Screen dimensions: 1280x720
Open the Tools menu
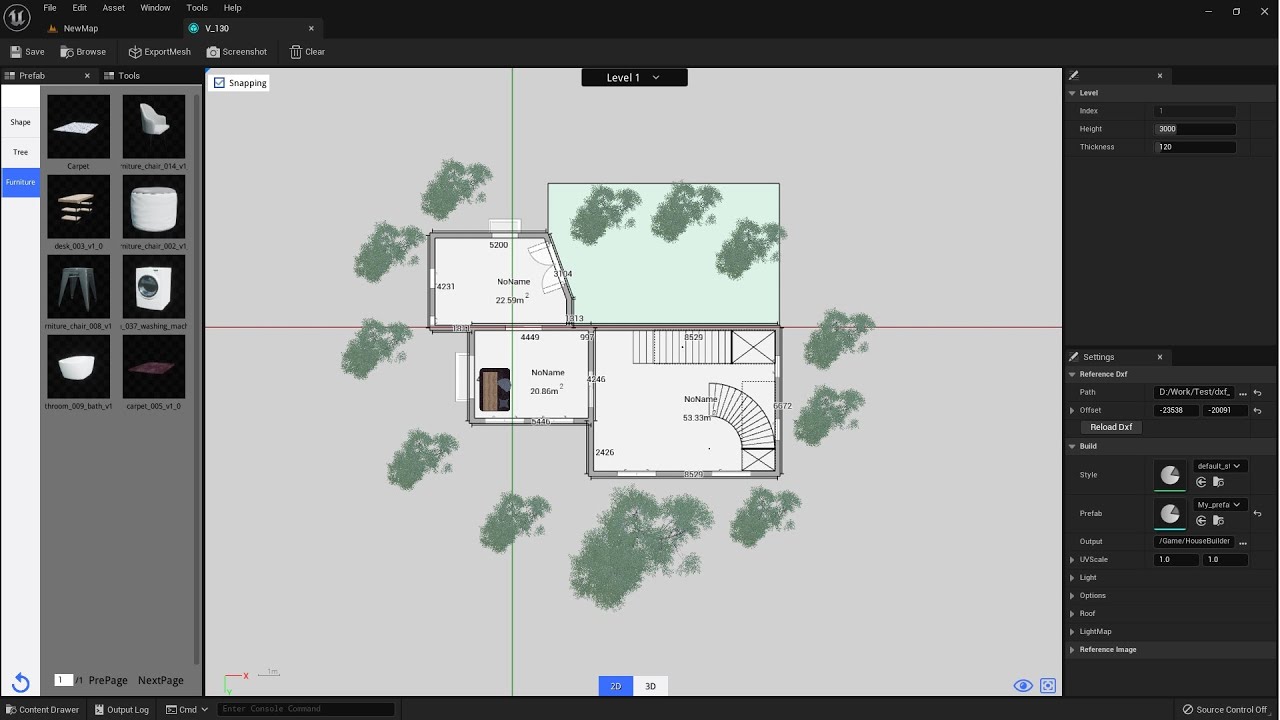click(197, 8)
